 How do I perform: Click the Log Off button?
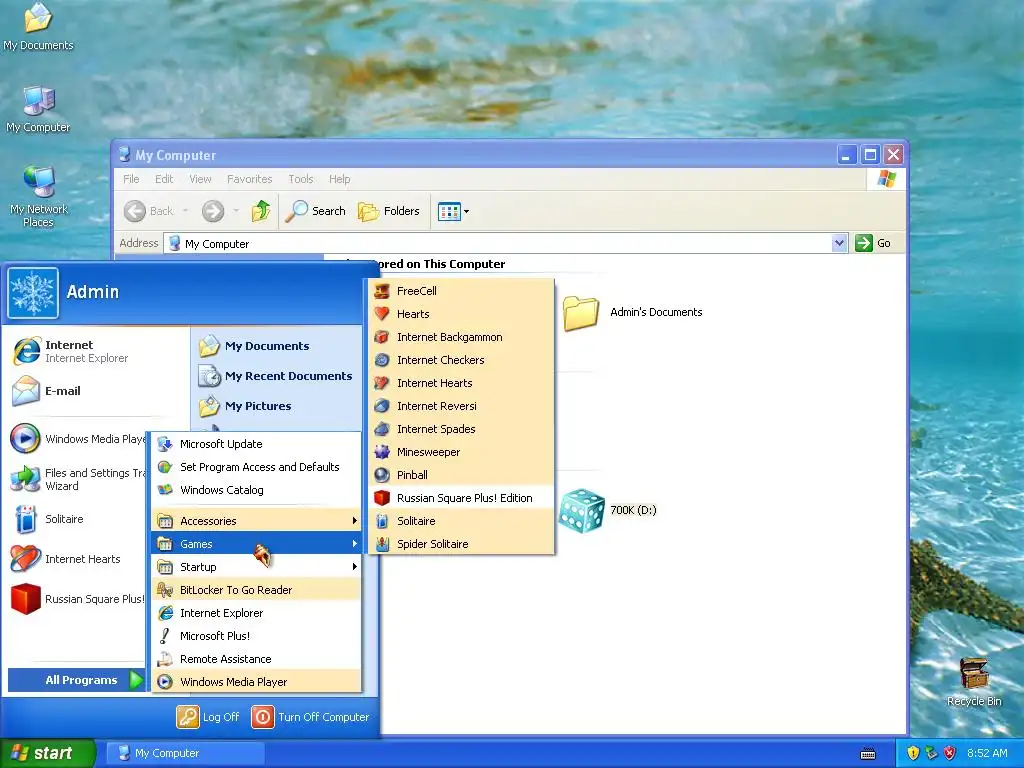pos(208,717)
